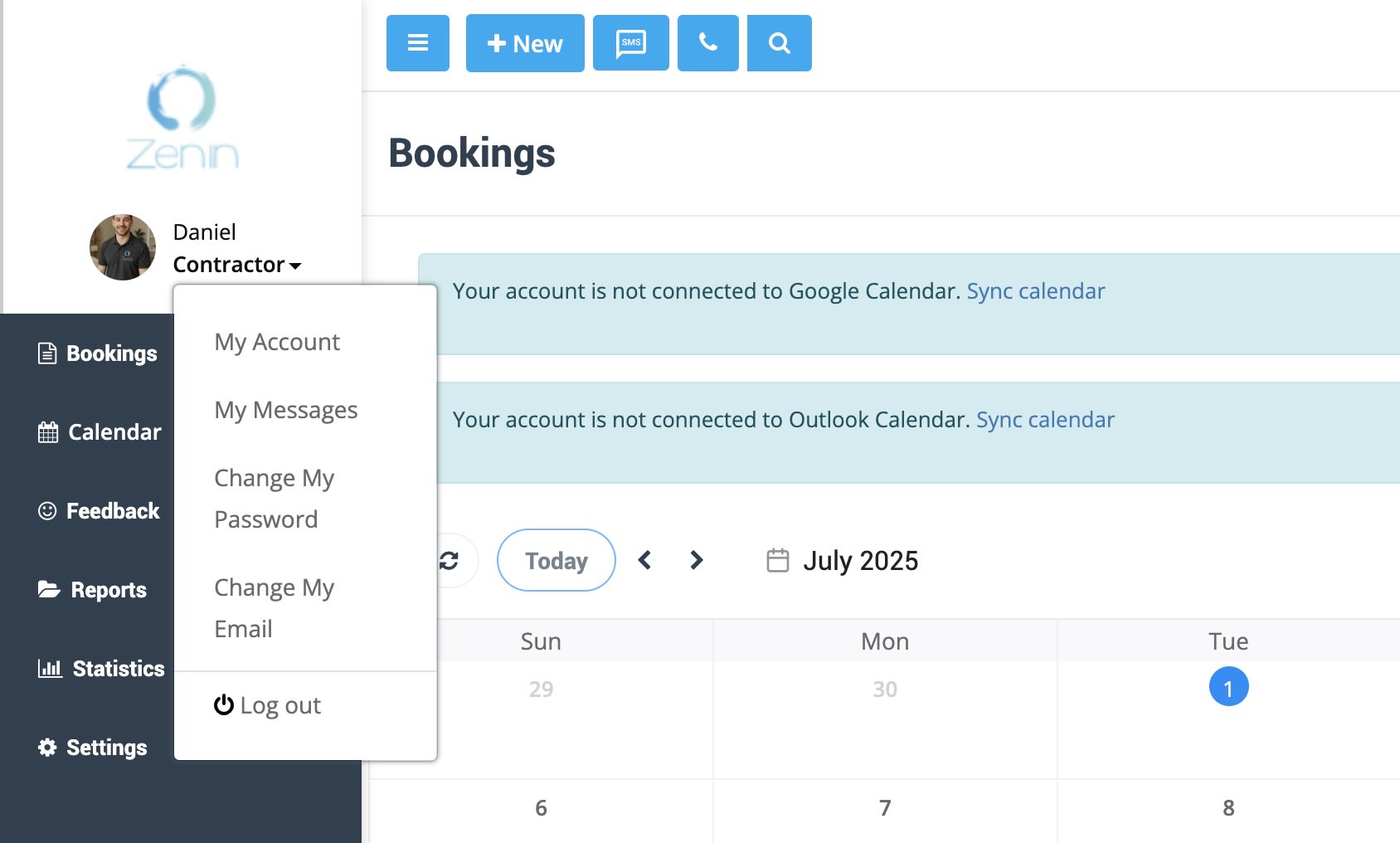Click the phone call icon
This screenshot has width=1400, height=843.
[x=707, y=42]
